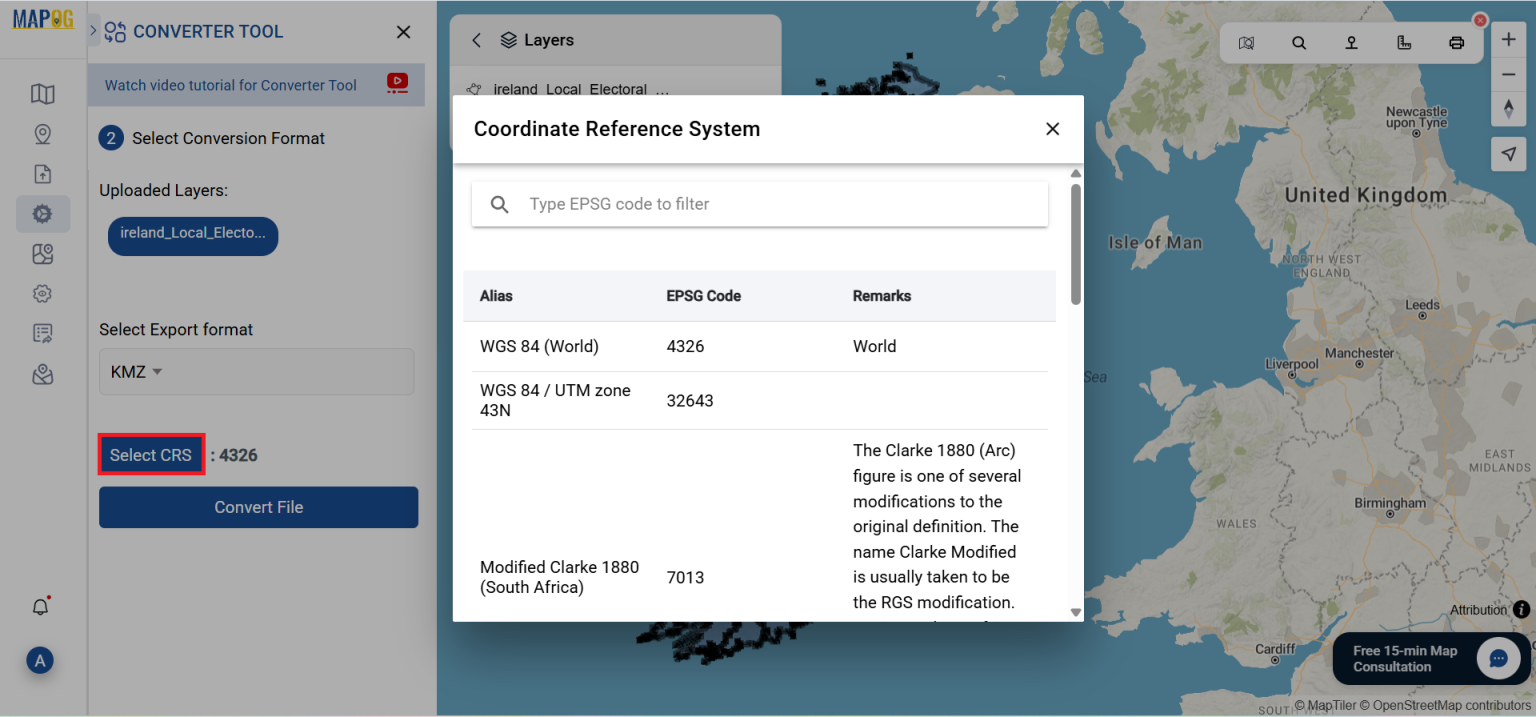Screen dimensions: 1536x717
Task: Open the Measure tool on the map toolbar
Action: click(1404, 42)
